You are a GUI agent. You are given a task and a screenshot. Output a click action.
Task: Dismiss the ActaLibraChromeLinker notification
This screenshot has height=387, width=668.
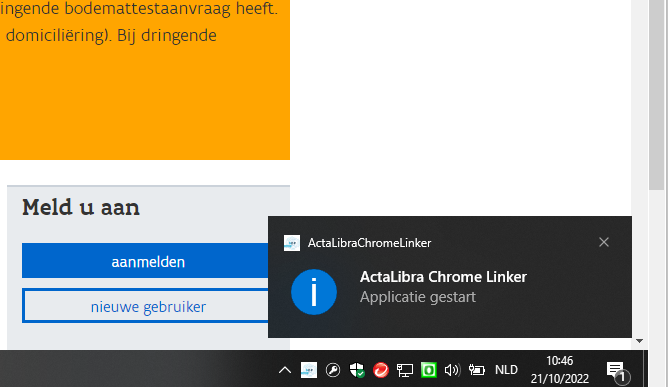(x=604, y=242)
